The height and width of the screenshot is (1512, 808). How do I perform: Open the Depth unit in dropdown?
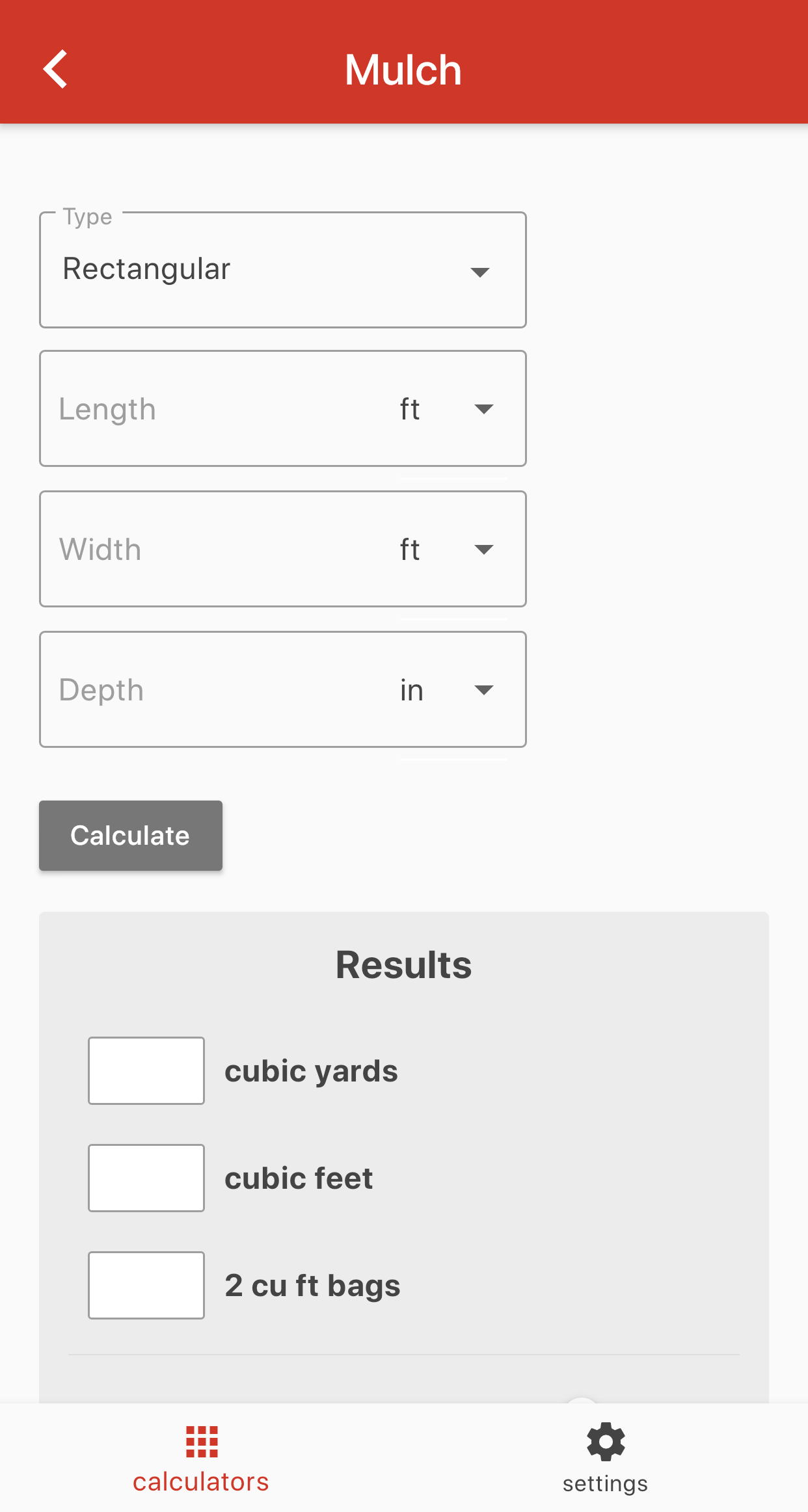pyautogui.click(x=453, y=690)
